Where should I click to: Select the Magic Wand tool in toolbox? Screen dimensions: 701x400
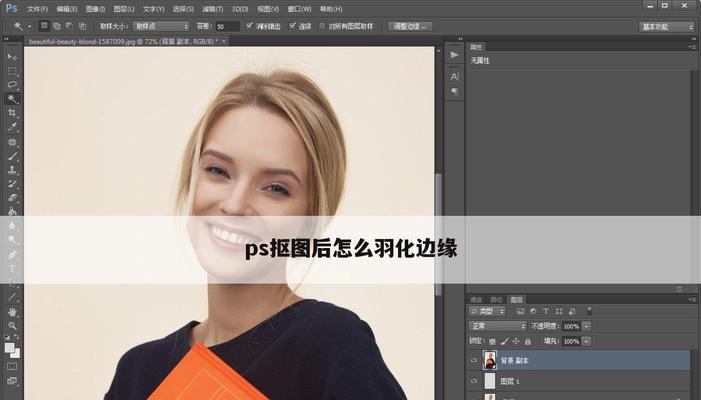pos(12,99)
